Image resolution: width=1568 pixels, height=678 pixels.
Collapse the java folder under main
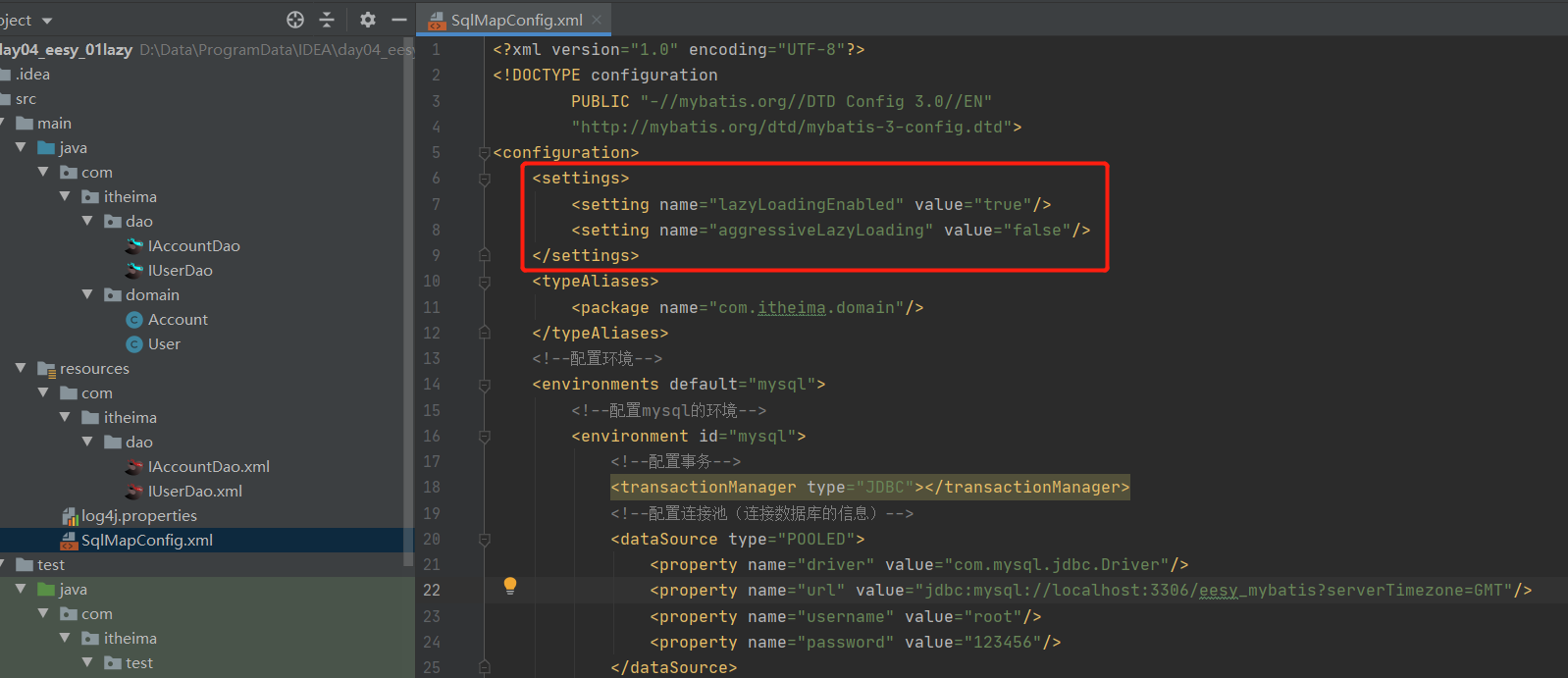(x=21, y=147)
